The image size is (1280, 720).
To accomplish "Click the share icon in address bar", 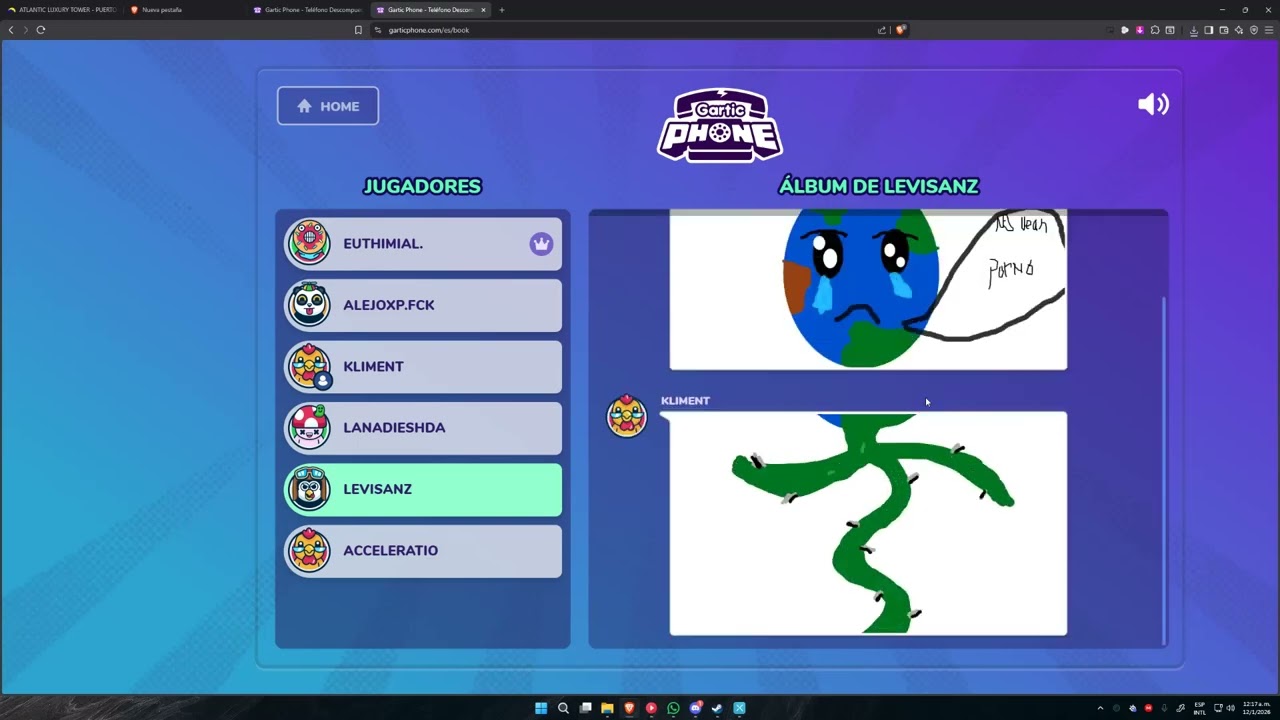I will coord(882,30).
